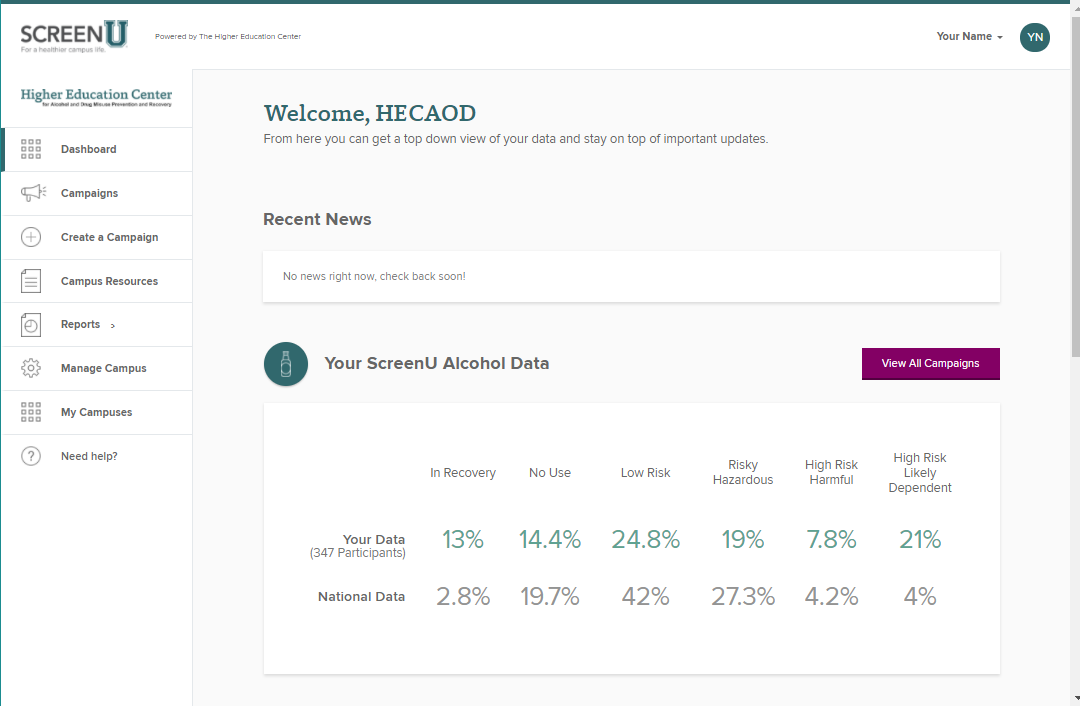Click the Higher Education Center logo

coord(96,97)
